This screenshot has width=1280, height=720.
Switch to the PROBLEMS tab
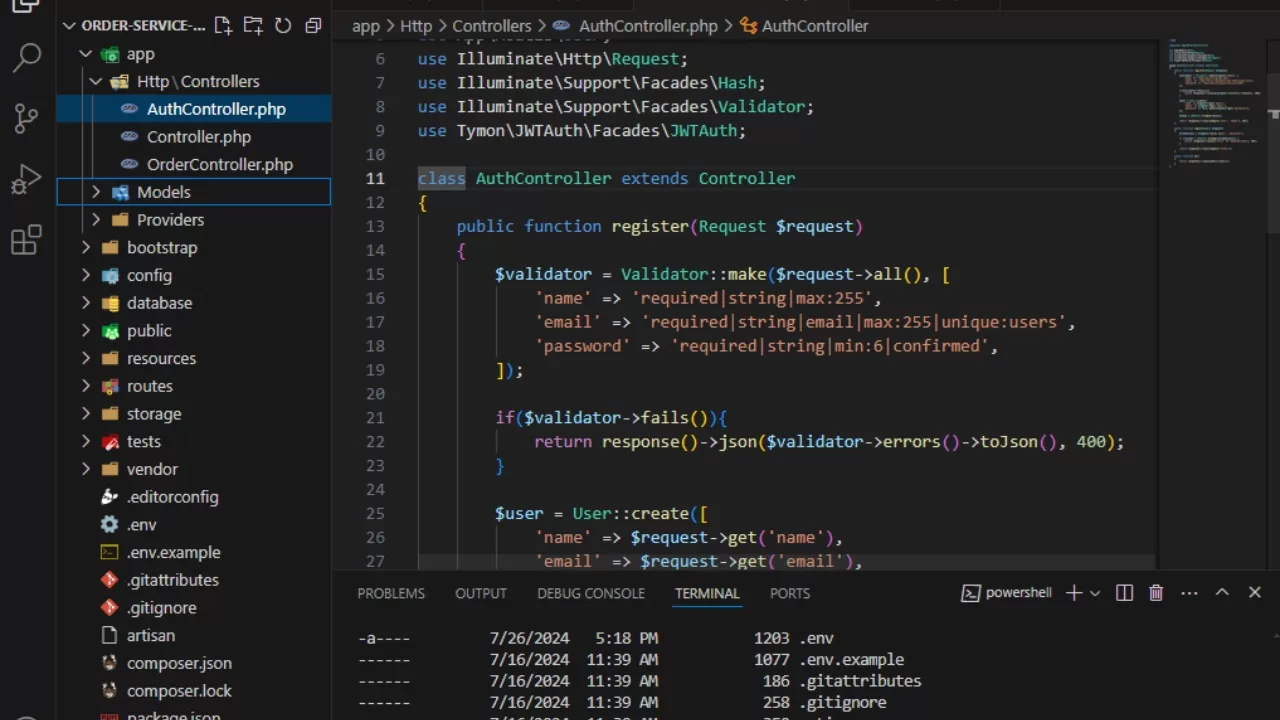(x=391, y=593)
